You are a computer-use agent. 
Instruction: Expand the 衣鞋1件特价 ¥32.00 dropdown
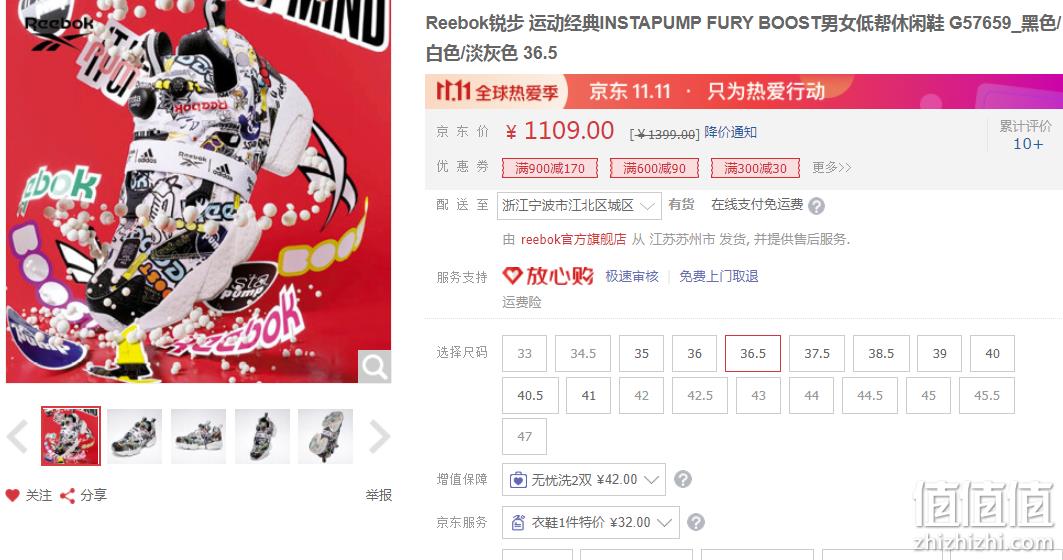click(x=590, y=522)
